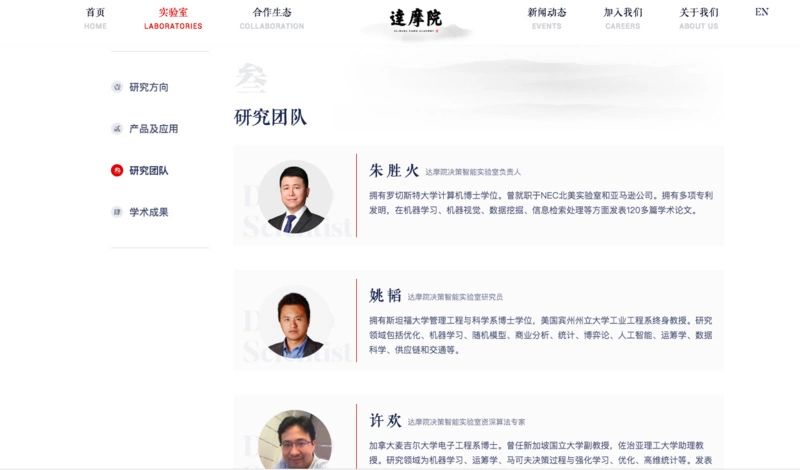800x470 pixels.
Task: Switch language to EN
Action: click(x=762, y=12)
